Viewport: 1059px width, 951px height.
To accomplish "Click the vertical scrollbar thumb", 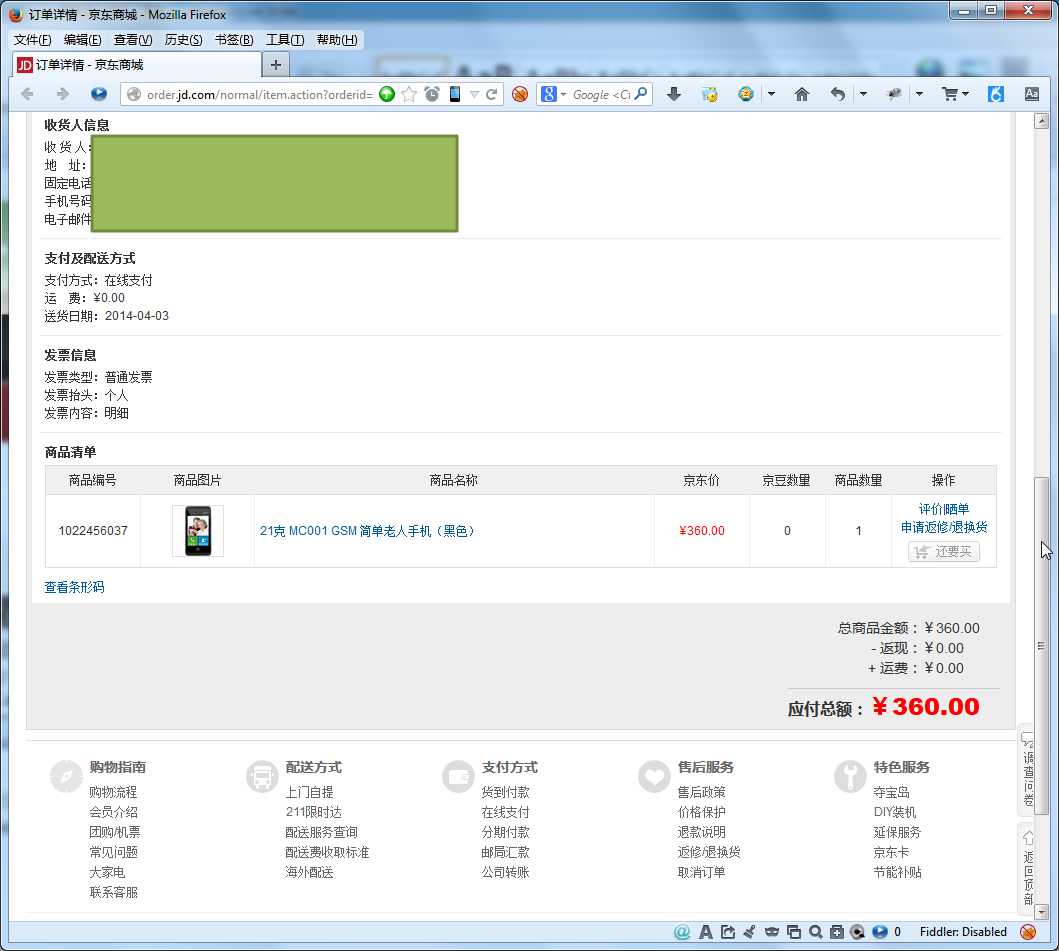I will click(1041, 645).
